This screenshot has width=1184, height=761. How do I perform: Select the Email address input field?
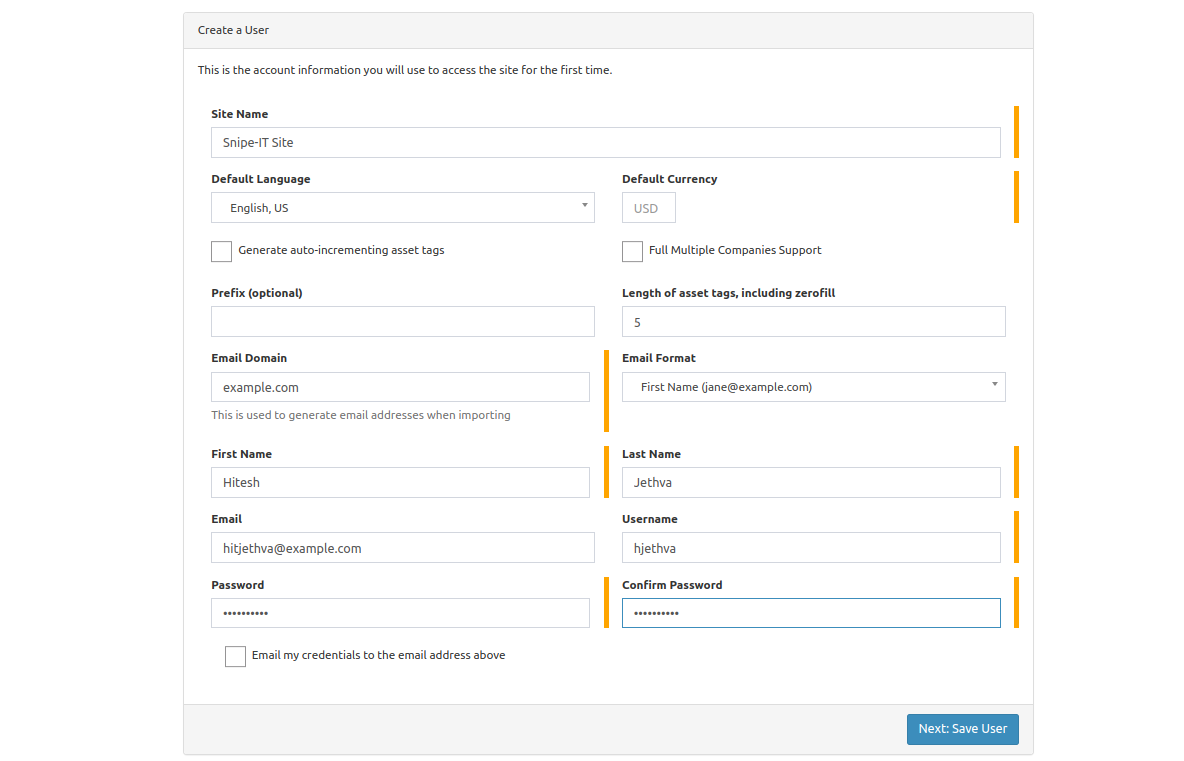point(402,548)
